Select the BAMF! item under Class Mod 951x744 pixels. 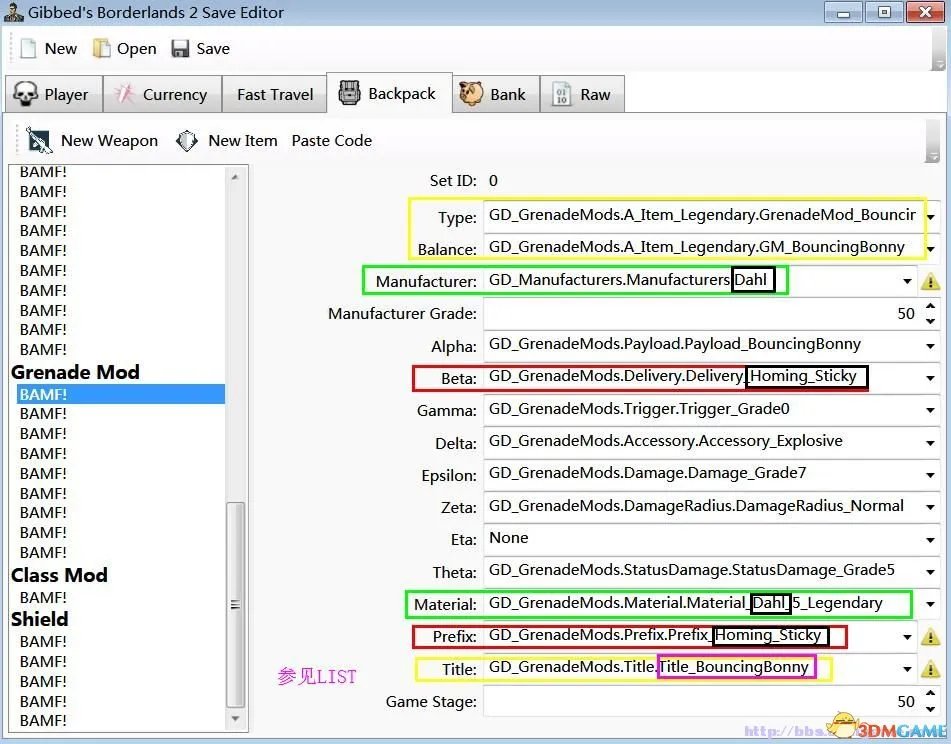click(x=43, y=598)
